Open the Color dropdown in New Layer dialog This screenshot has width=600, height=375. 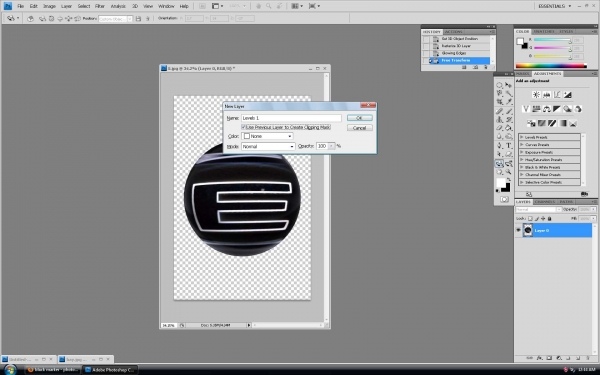pyautogui.click(x=267, y=136)
